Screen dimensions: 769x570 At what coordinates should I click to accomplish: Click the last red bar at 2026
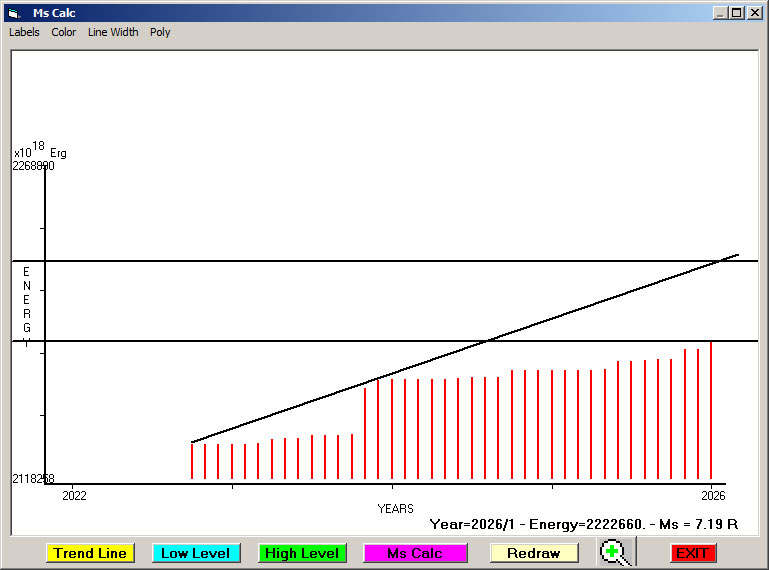pyautogui.click(x=711, y=410)
